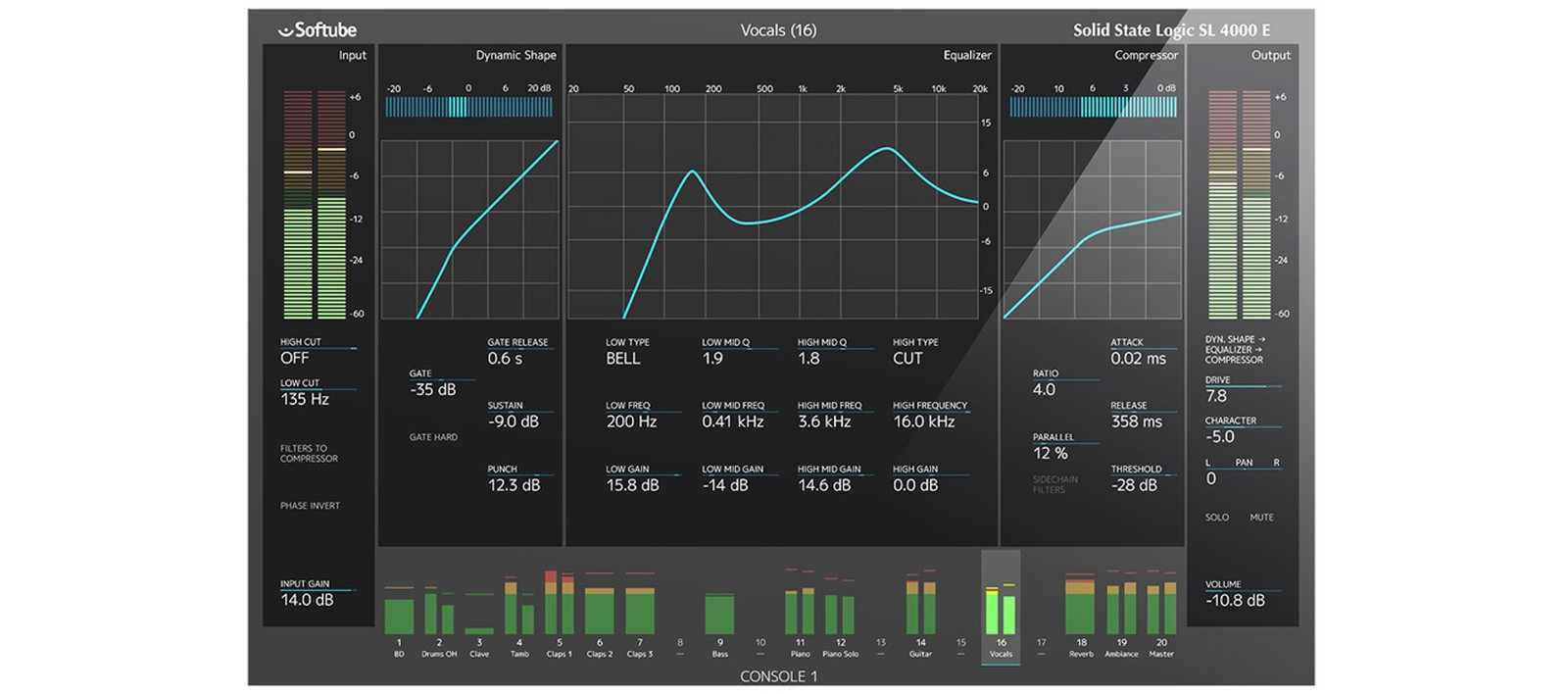Click the Parallel 12 % value
The image size is (1568, 694).
click(x=1050, y=453)
